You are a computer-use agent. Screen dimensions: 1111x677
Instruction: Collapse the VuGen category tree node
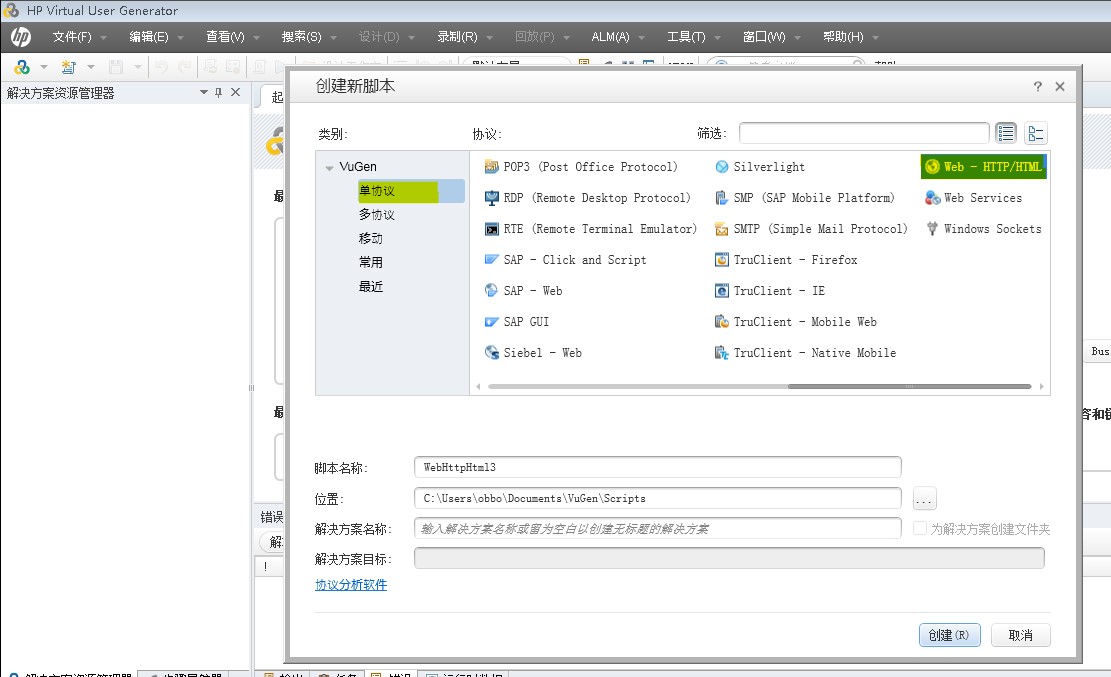329,168
